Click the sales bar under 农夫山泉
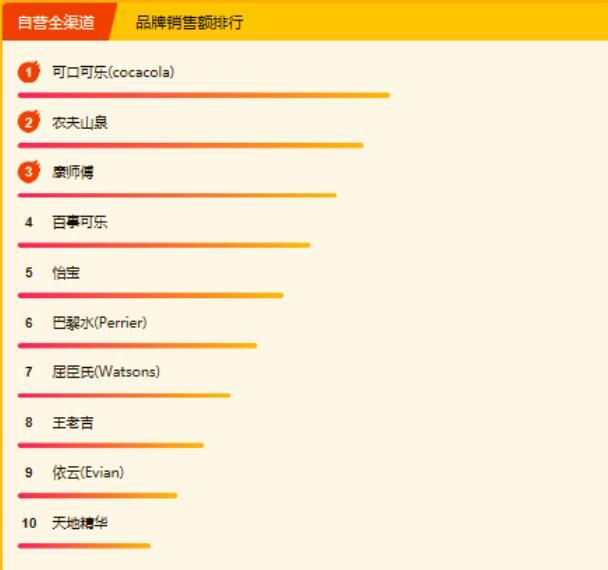The width and height of the screenshot is (608, 570). (190, 145)
